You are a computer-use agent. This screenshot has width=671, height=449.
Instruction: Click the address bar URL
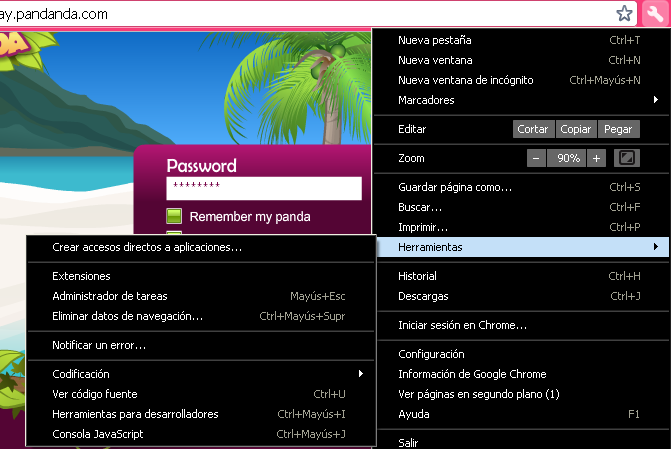(x=54, y=14)
